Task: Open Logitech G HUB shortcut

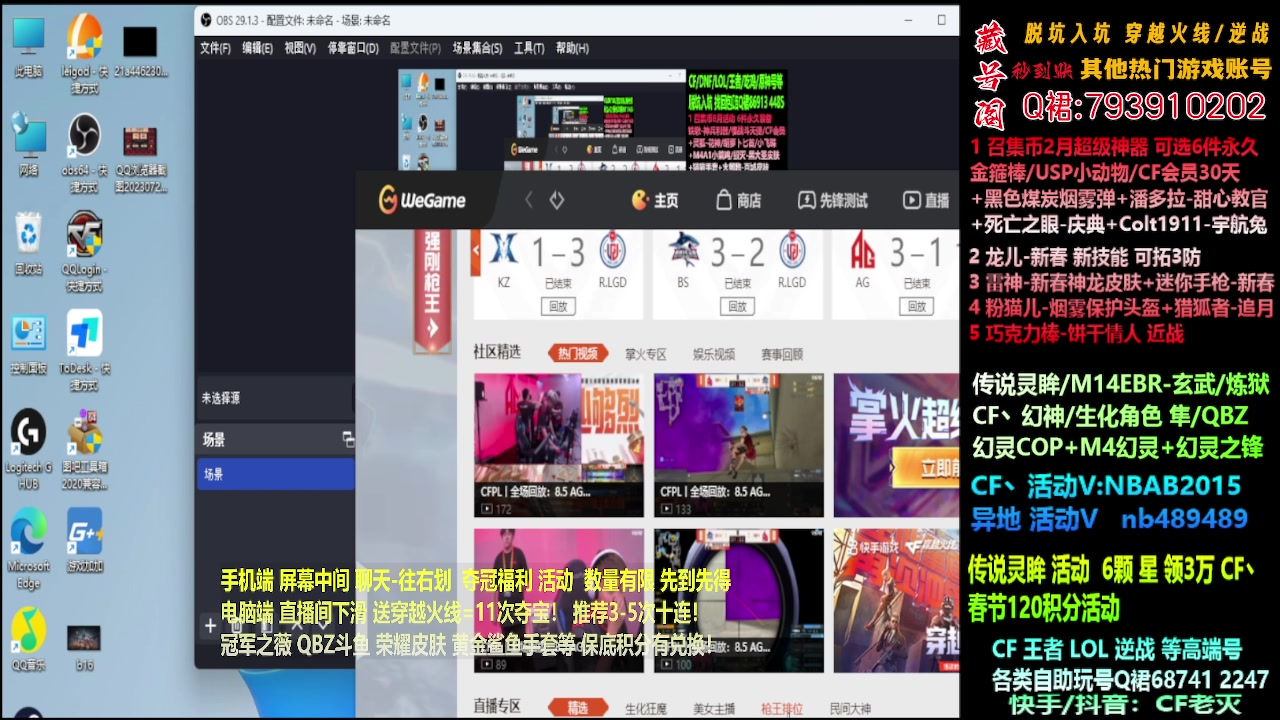Action: 29,450
